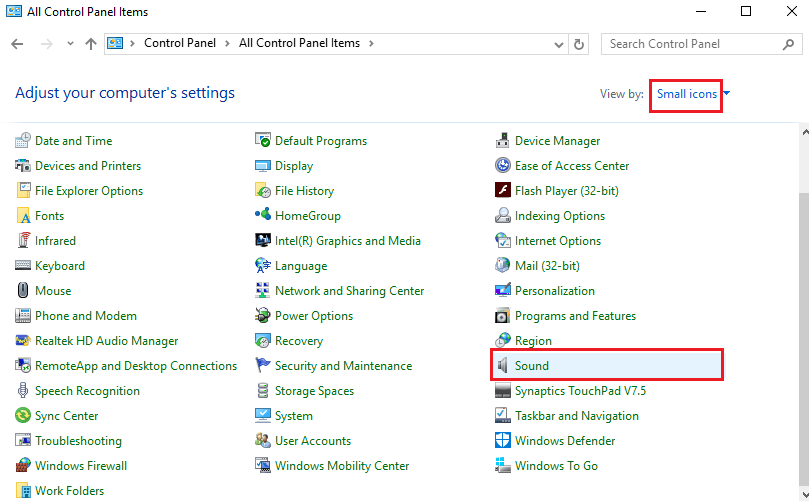The height and width of the screenshot is (501, 809).
Task: Click the Sync Center green icon
Action: coord(23,415)
